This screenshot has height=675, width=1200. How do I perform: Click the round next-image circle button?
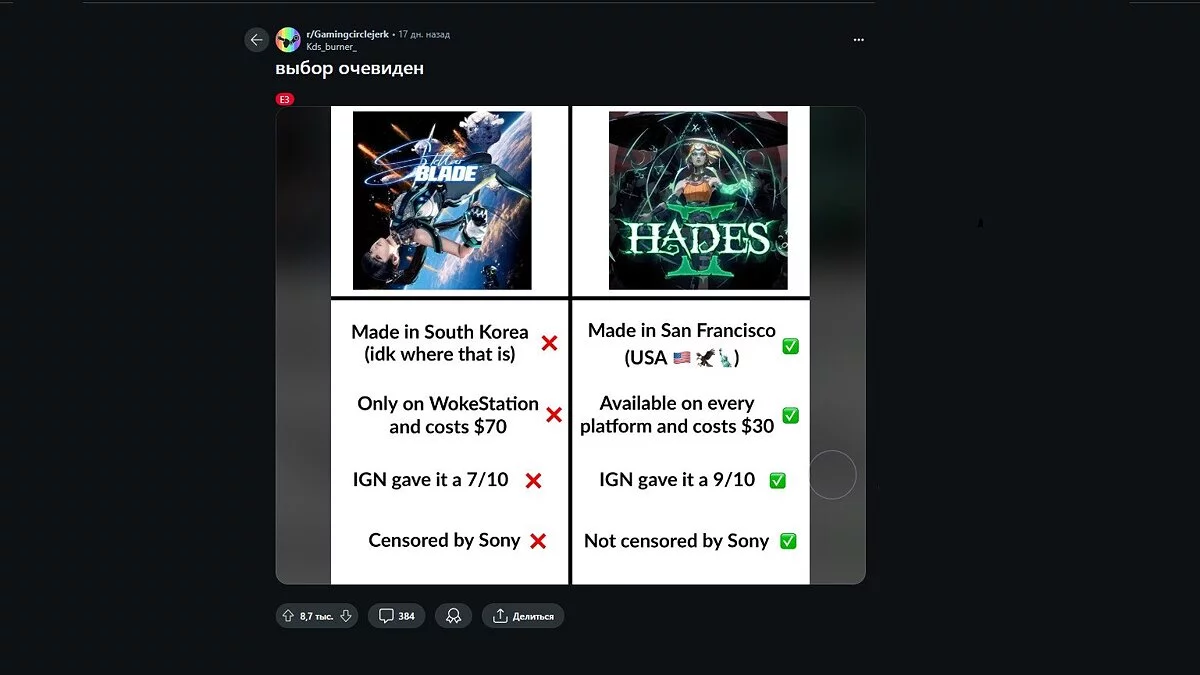832,475
